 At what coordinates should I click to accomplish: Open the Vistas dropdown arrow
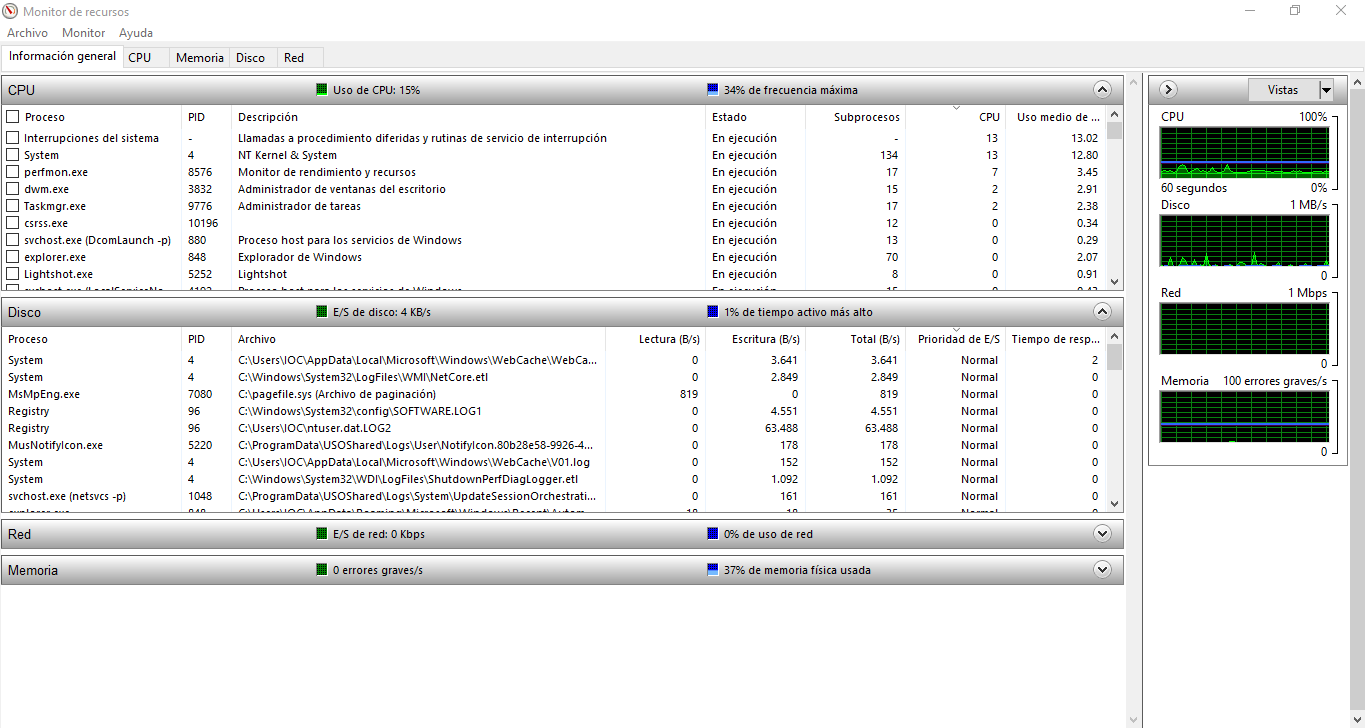click(x=1326, y=90)
